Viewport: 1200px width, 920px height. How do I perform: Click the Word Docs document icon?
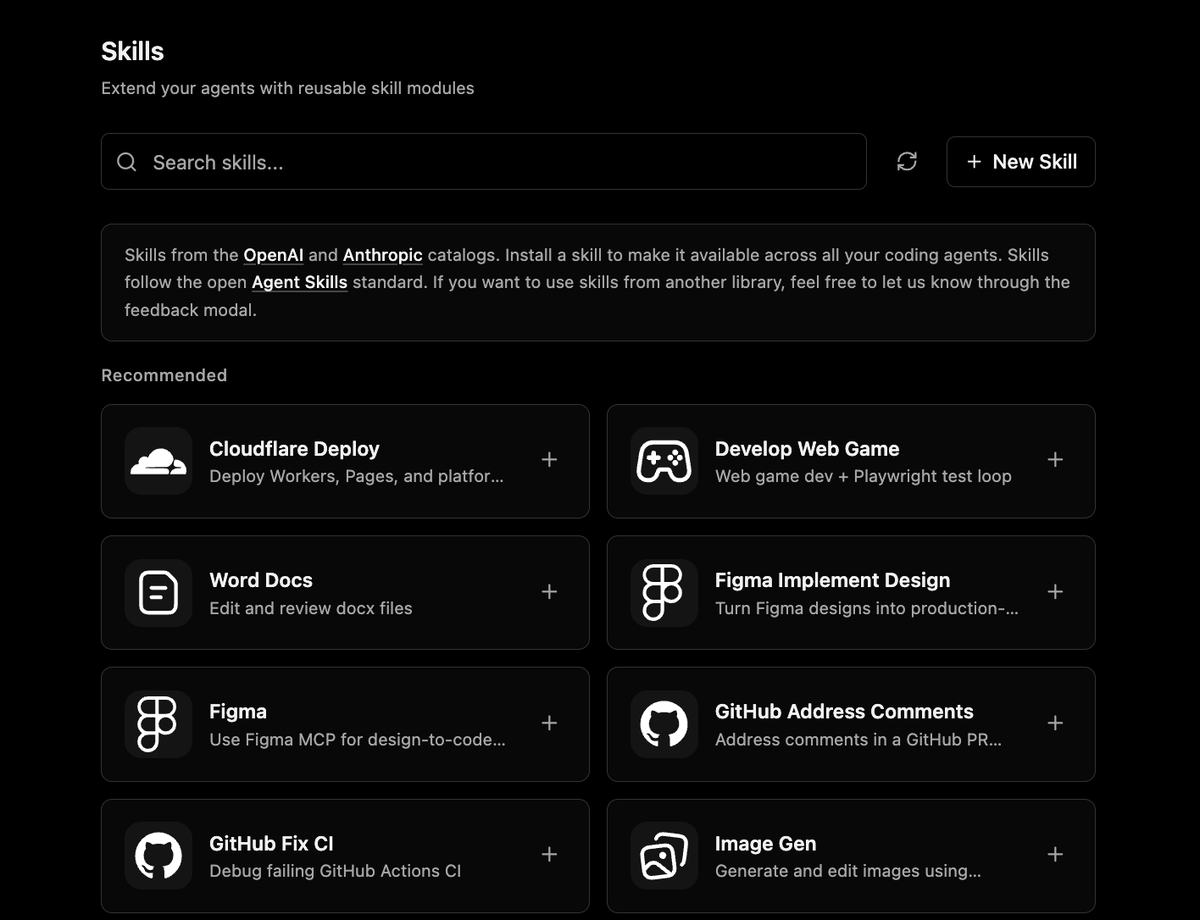158,593
